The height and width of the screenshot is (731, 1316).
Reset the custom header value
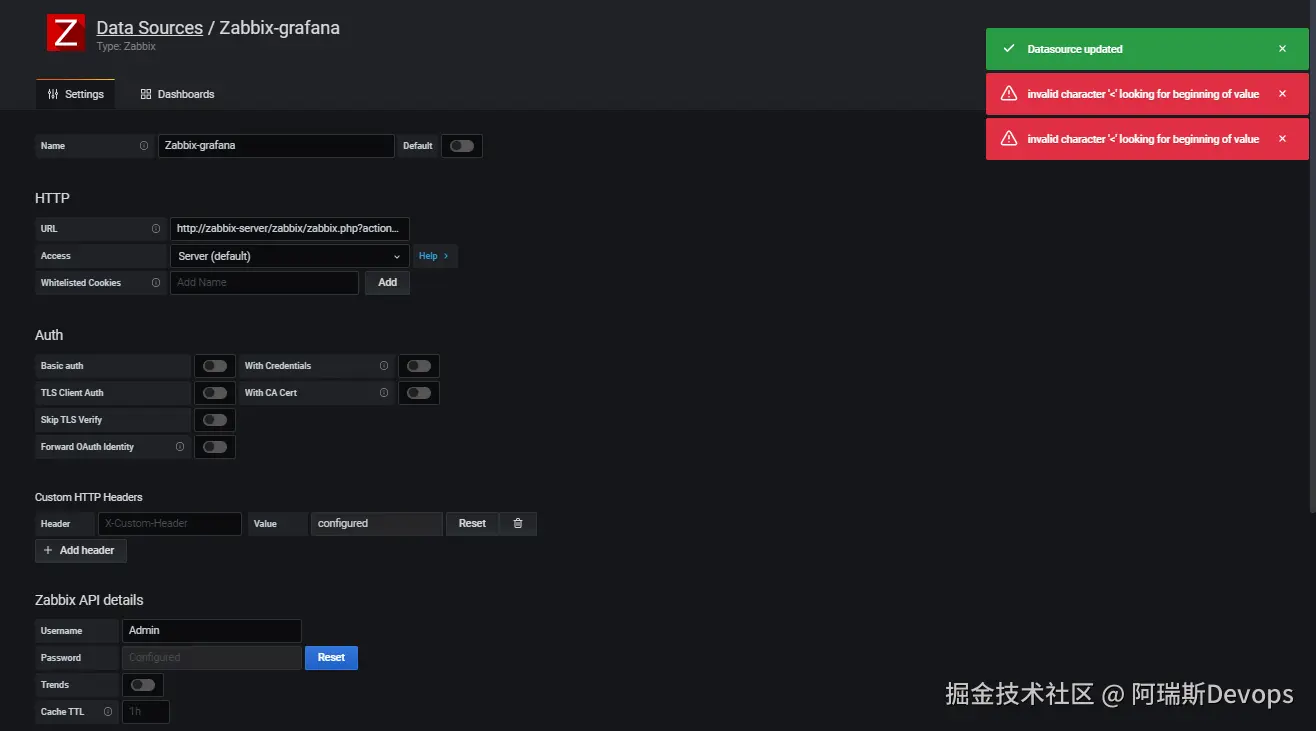[x=472, y=524]
